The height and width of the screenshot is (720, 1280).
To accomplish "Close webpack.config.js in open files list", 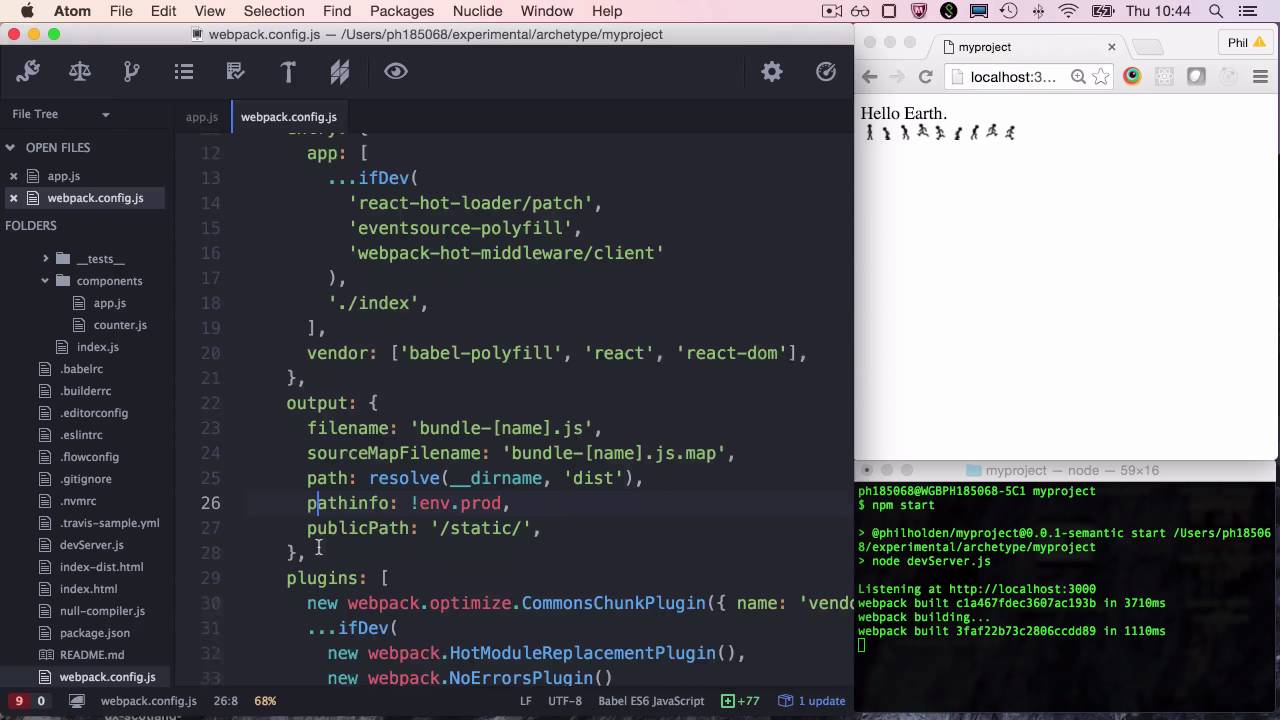I will [x=14, y=198].
